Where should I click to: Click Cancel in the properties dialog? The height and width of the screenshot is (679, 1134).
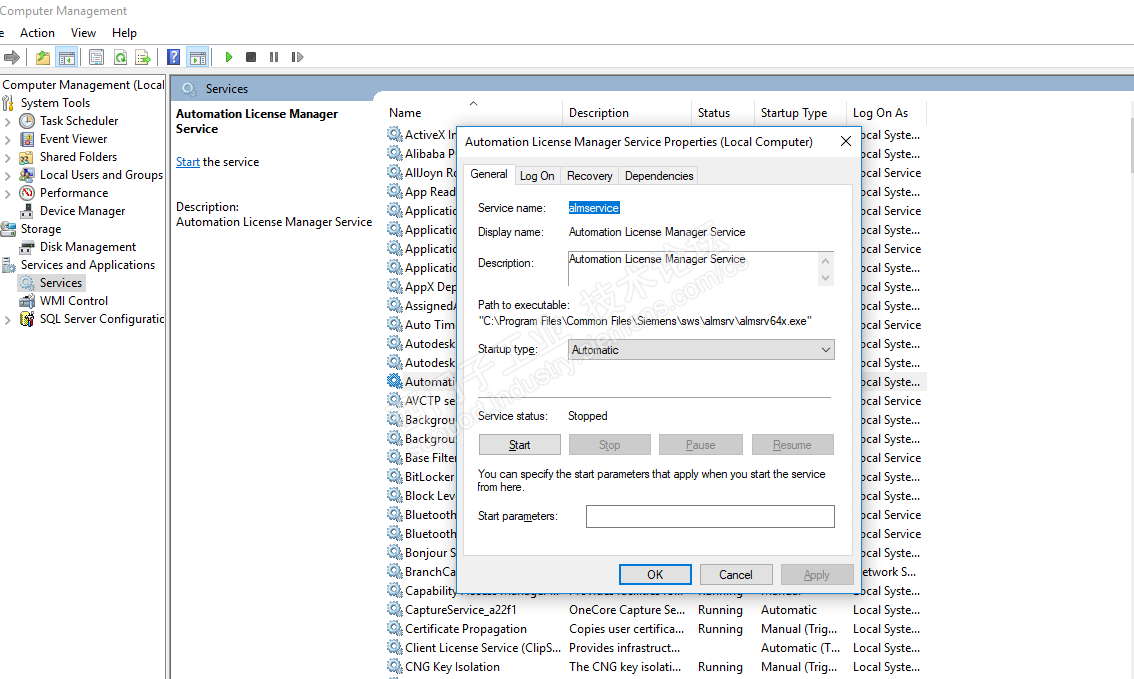(736, 575)
